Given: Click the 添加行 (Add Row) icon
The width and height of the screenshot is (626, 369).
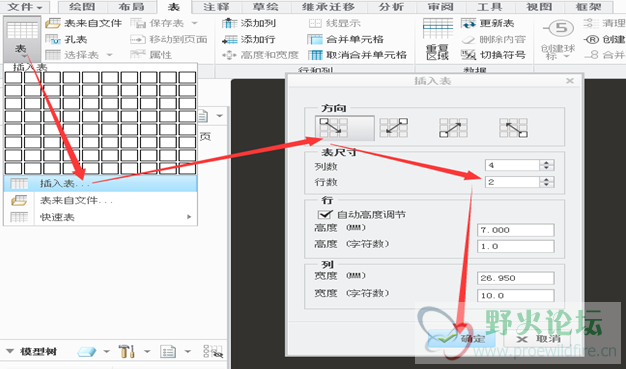Looking at the screenshot, I should (230, 40).
